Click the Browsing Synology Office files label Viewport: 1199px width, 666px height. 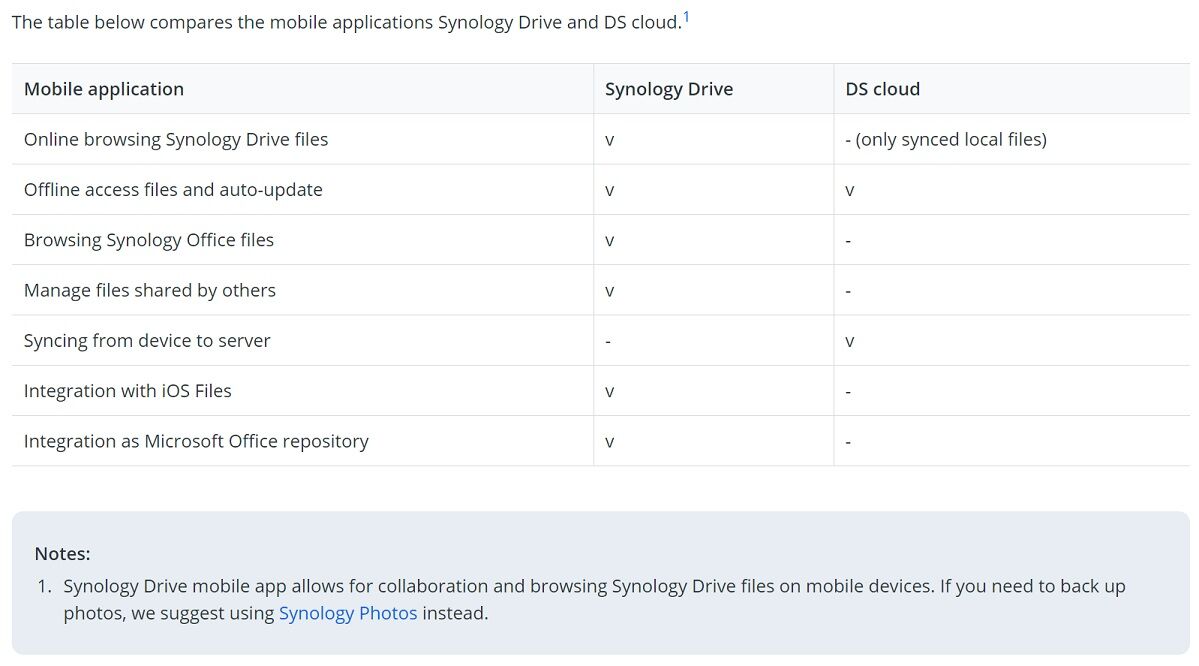[148, 240]
